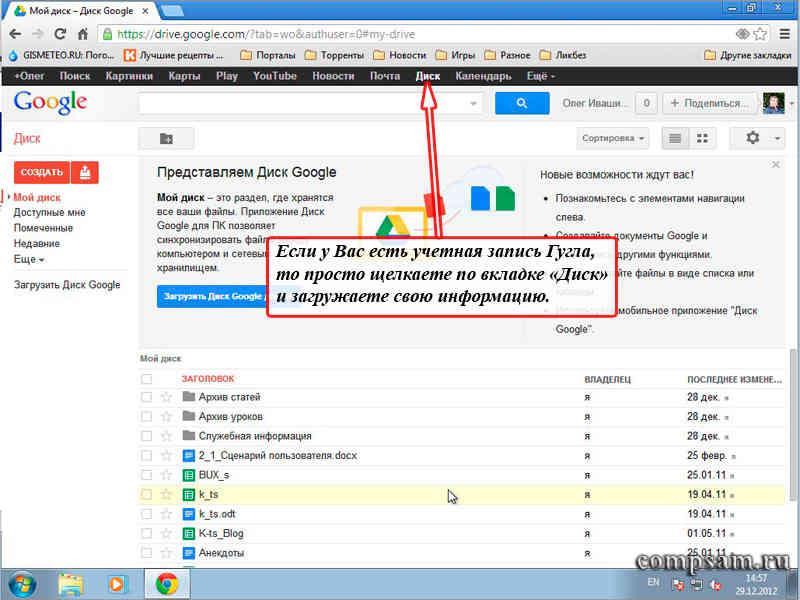800x600 pixels.
Task: Expand the Еще item in the sidebar
Action: [29, 259]
